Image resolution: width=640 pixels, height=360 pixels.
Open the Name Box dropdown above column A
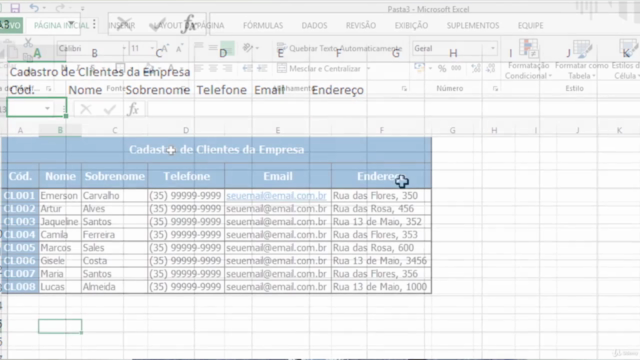click(x=47, y=109)
